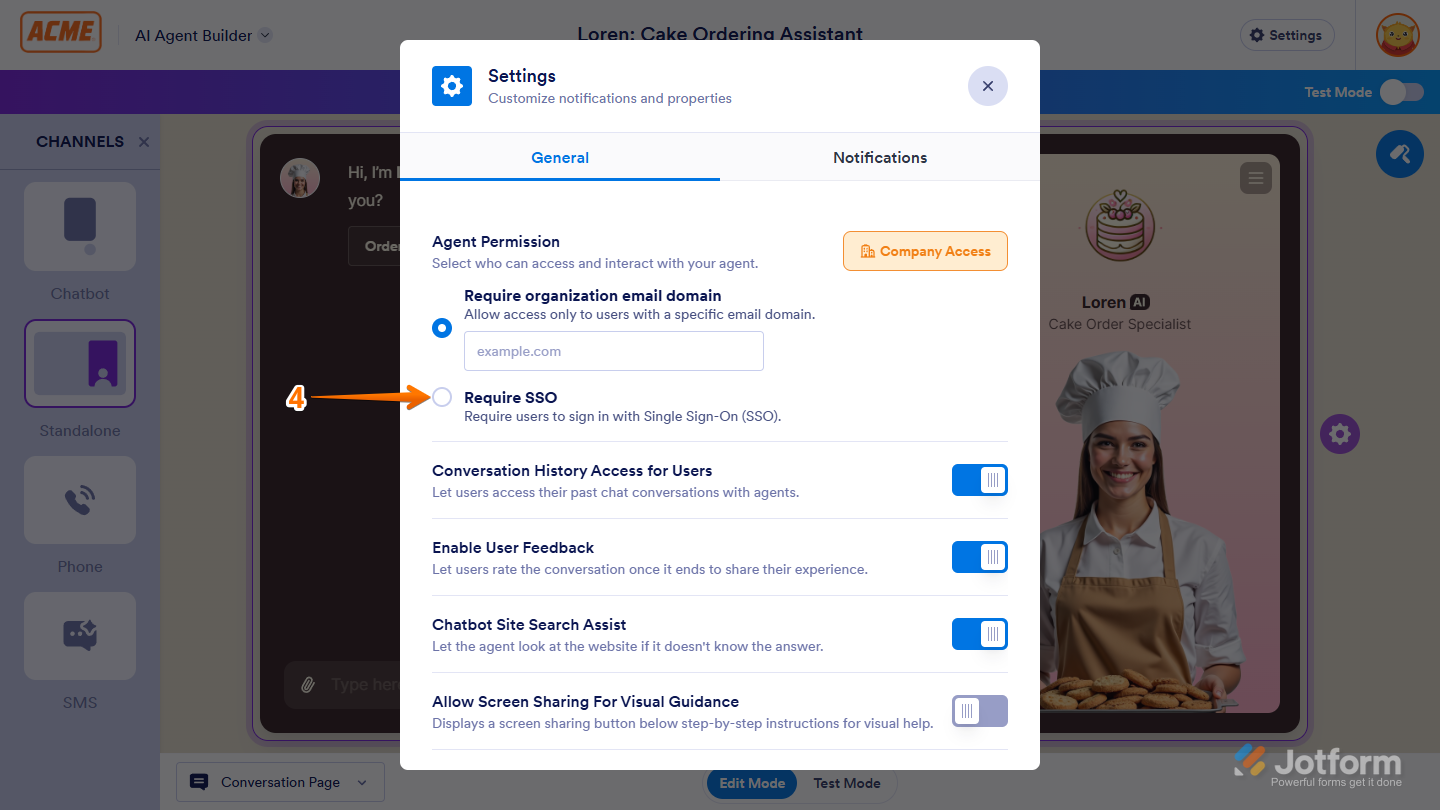Viewport: 1440px width, 810px height.
Task: Select the Require SSO radio button
Action: [x=442, y=397]
